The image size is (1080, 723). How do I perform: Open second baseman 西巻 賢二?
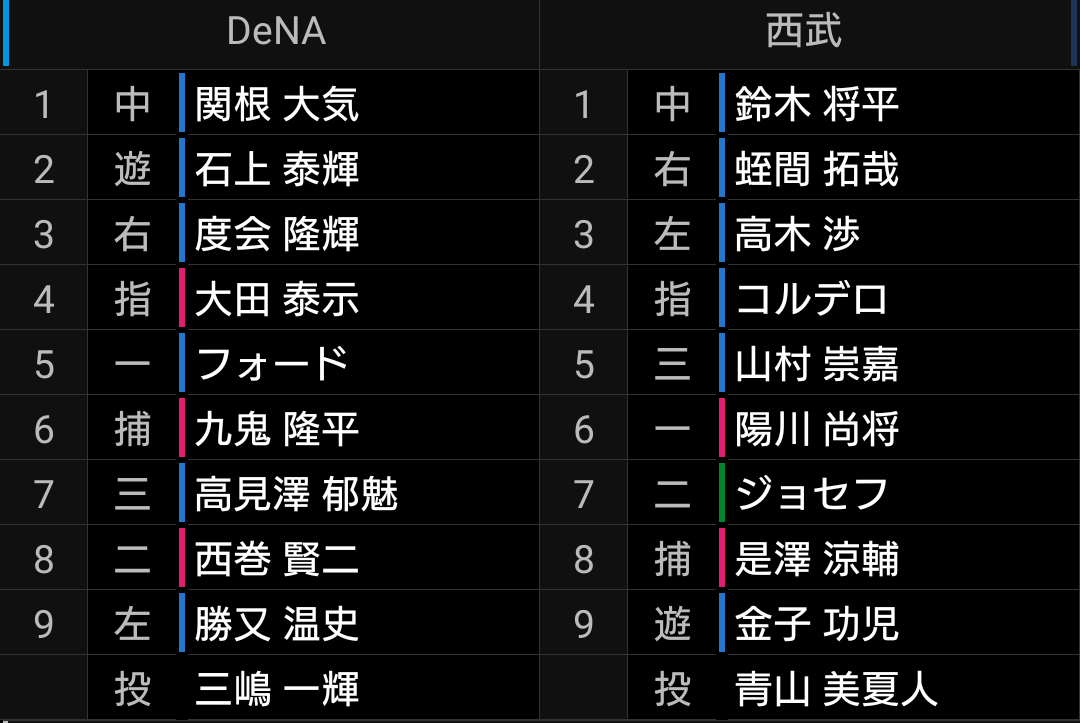[x=277, y=559]
